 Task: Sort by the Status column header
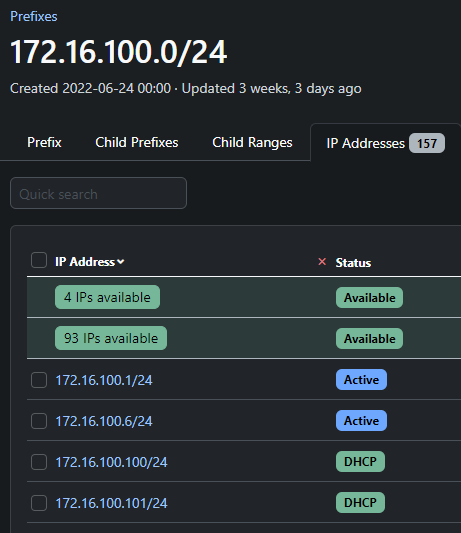[x=353, y=262]
